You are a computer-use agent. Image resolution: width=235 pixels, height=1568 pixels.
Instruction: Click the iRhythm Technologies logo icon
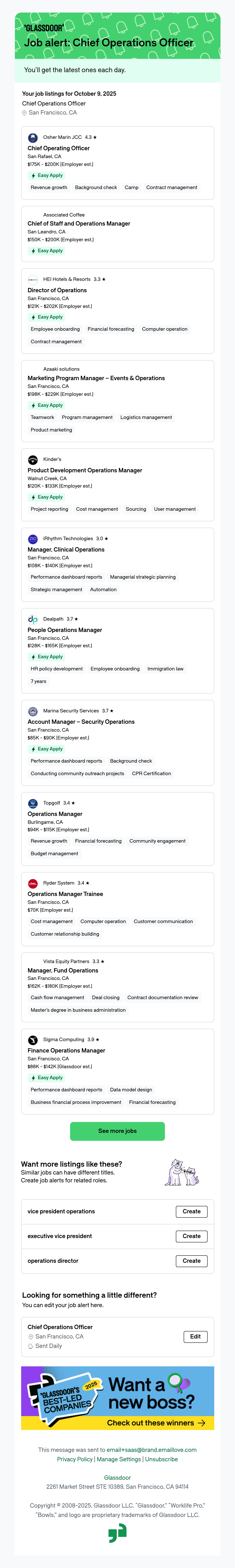coord(33,539)
